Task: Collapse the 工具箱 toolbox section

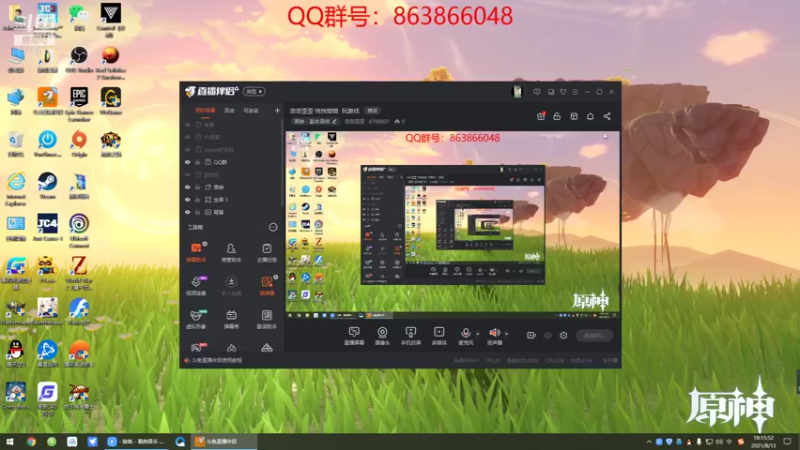Action: click(273, 227)
